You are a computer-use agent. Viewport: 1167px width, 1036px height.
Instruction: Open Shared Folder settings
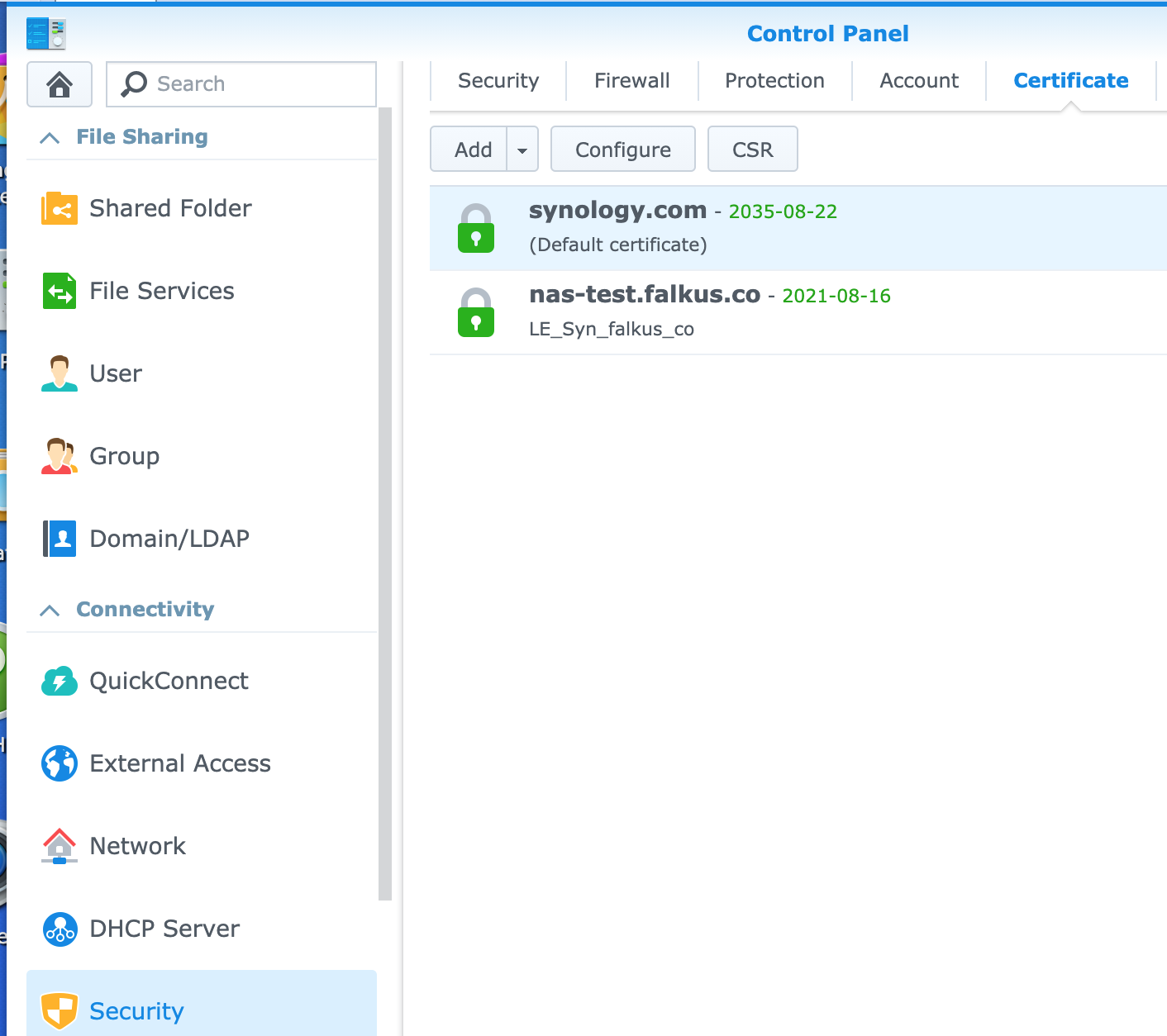(59, 208)
